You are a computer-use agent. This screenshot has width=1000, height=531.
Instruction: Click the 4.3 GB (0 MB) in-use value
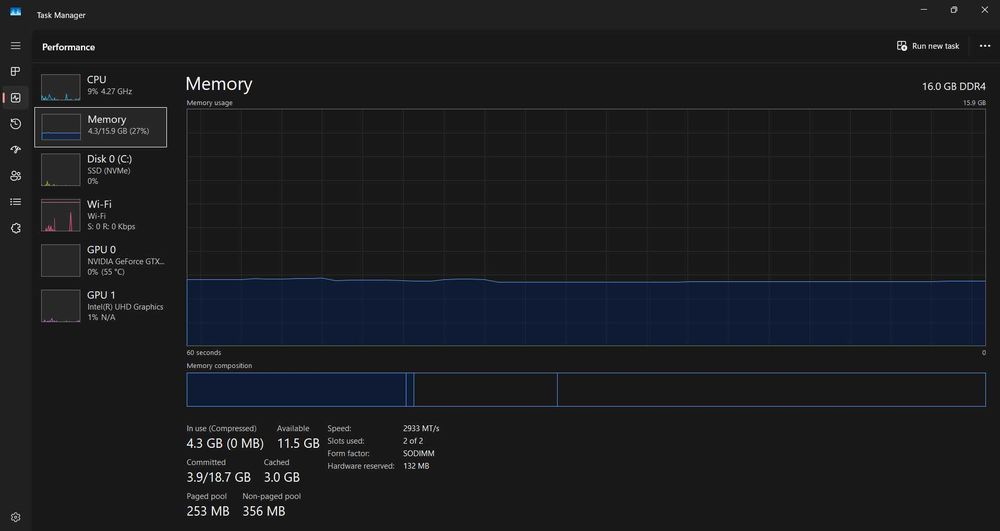(x=225, y=443)
